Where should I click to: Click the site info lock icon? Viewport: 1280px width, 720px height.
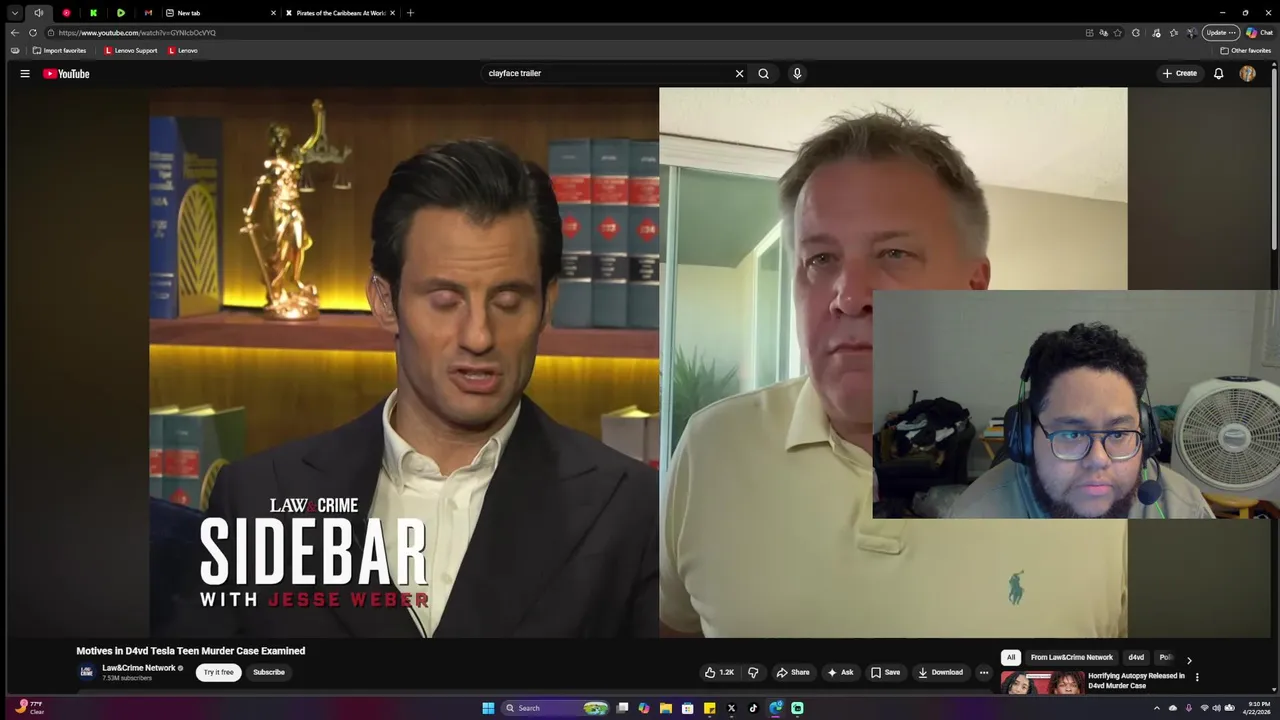[x=50, y=32]
